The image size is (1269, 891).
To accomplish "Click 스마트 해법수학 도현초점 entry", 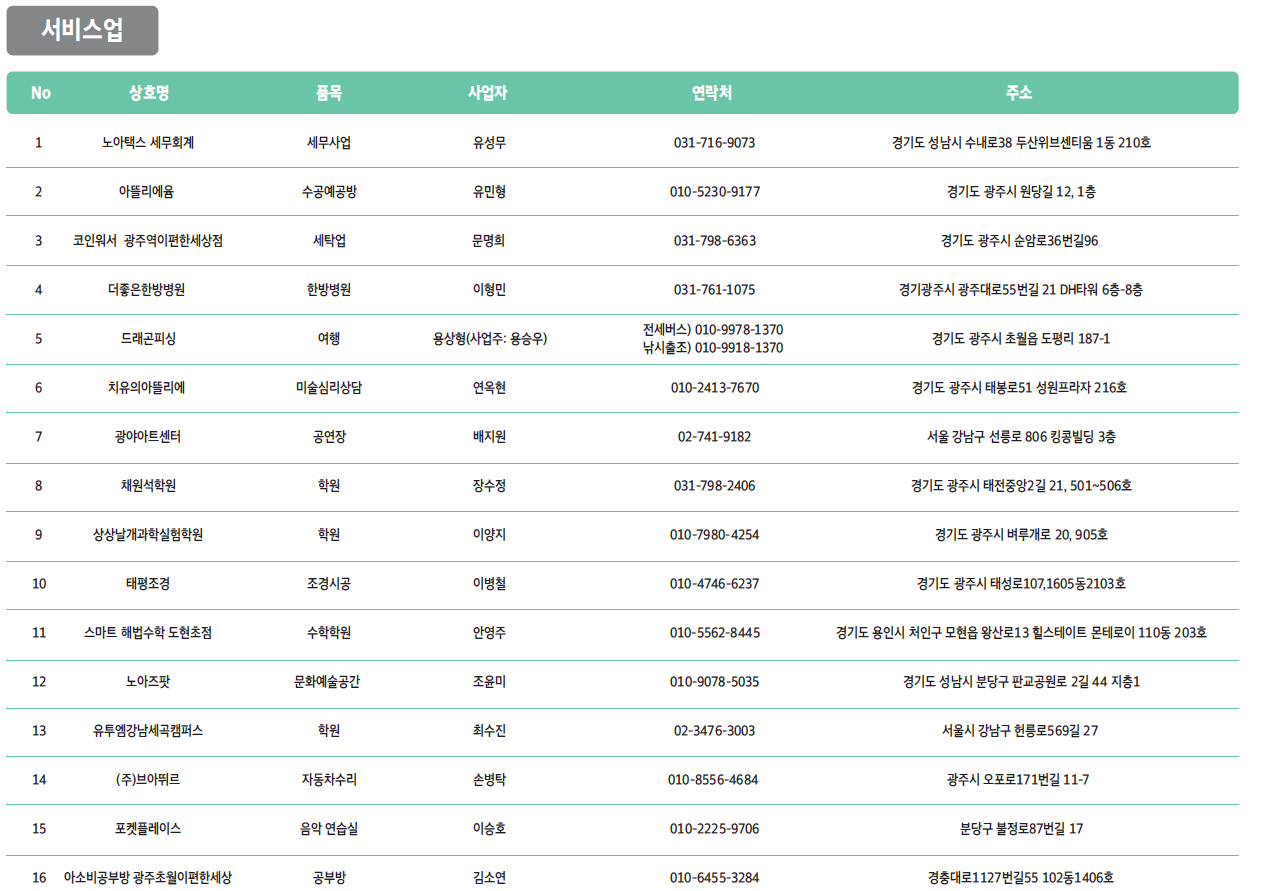I will tap(148, 633).
